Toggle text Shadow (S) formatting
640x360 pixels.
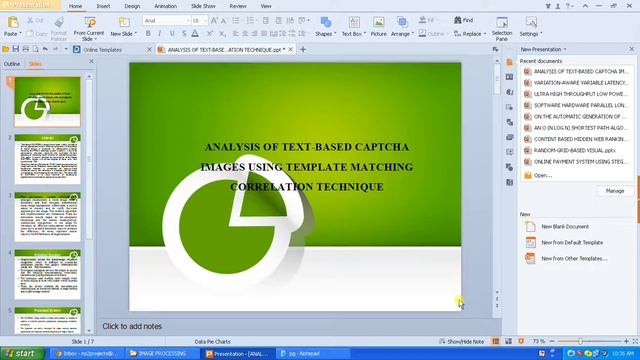pos(184,33)
